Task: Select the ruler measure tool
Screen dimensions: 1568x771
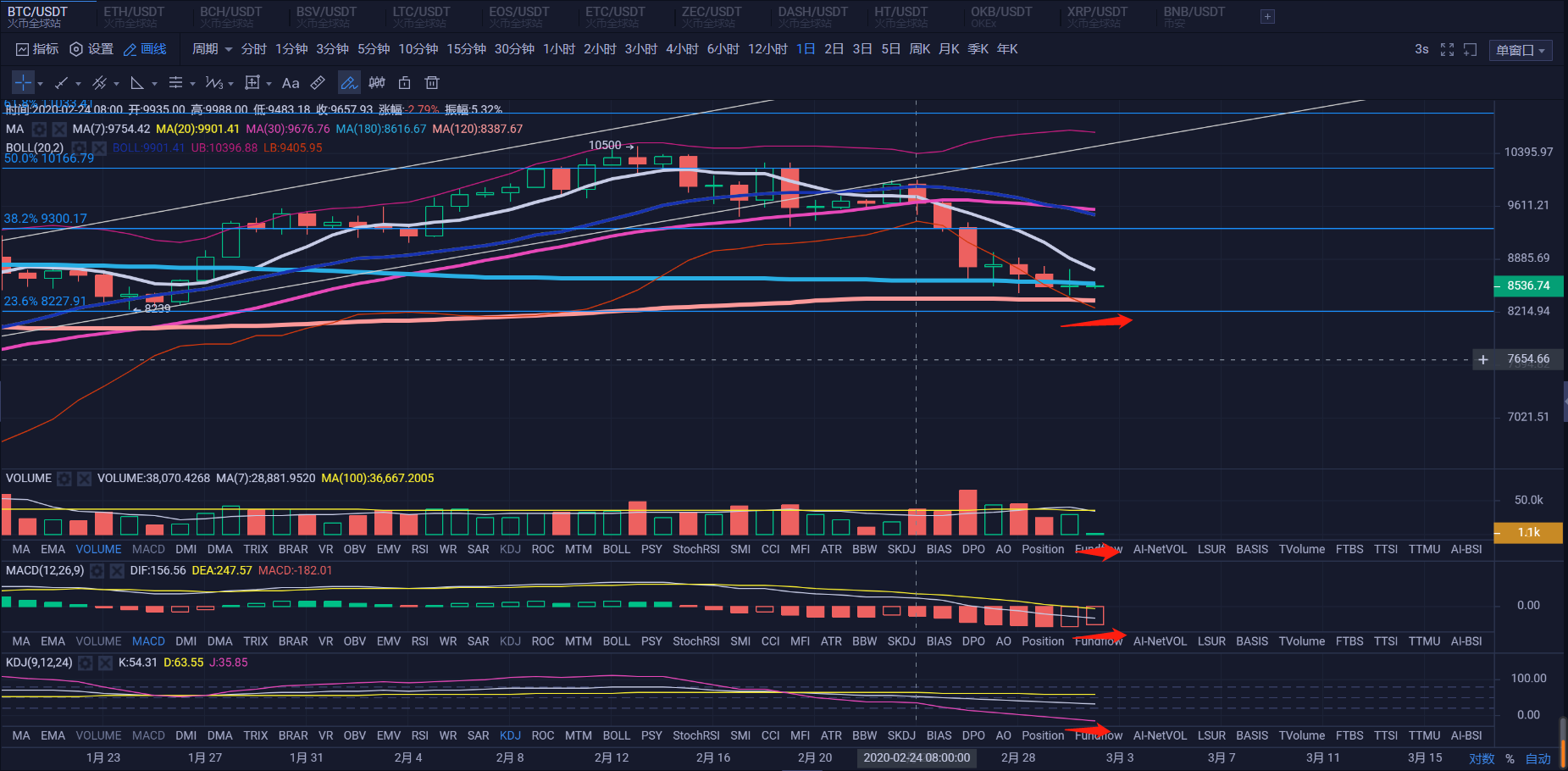Action: click(318, 83)
